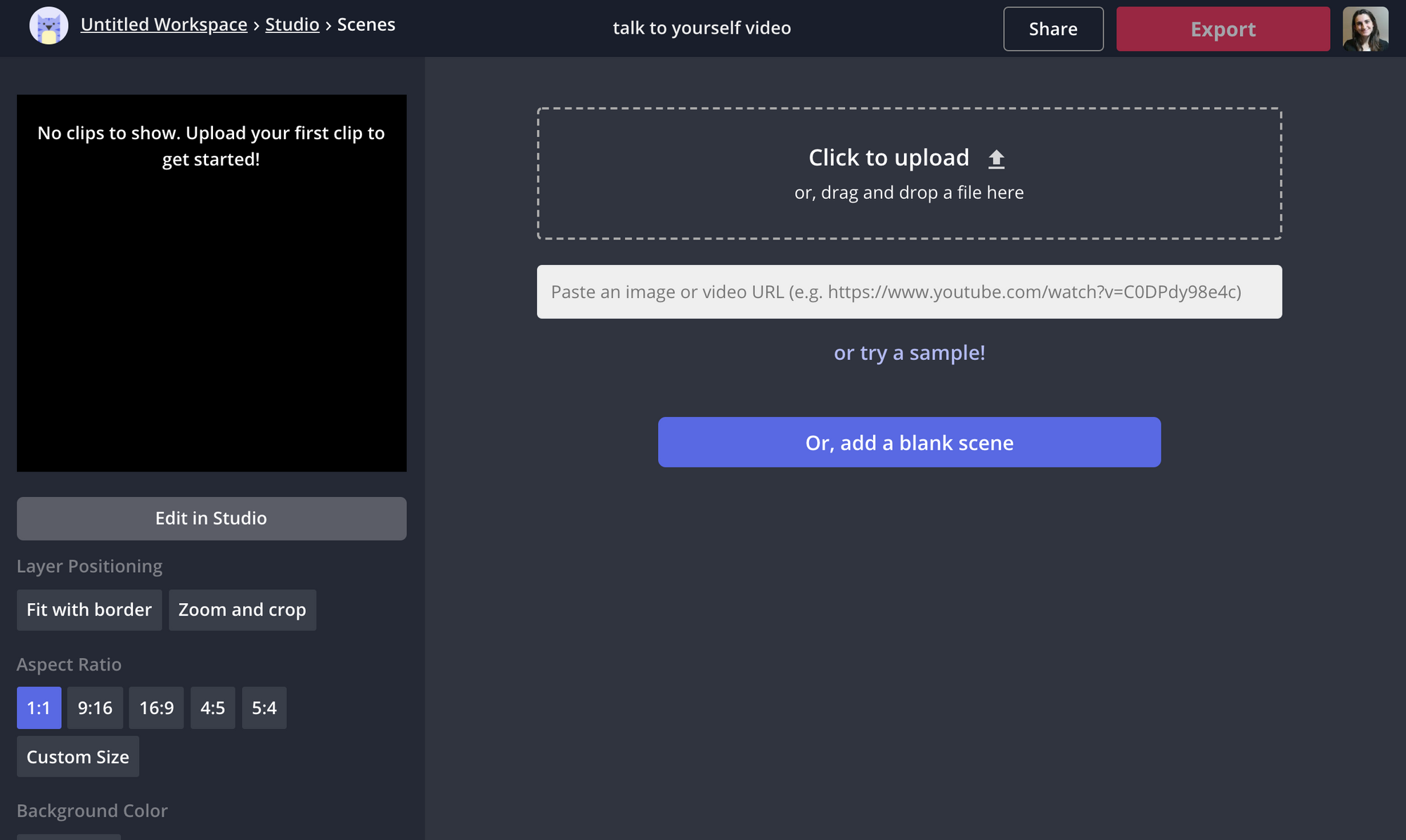
Task: Select the 16:9 aspect ratio
Action: (x=156, y=708)
